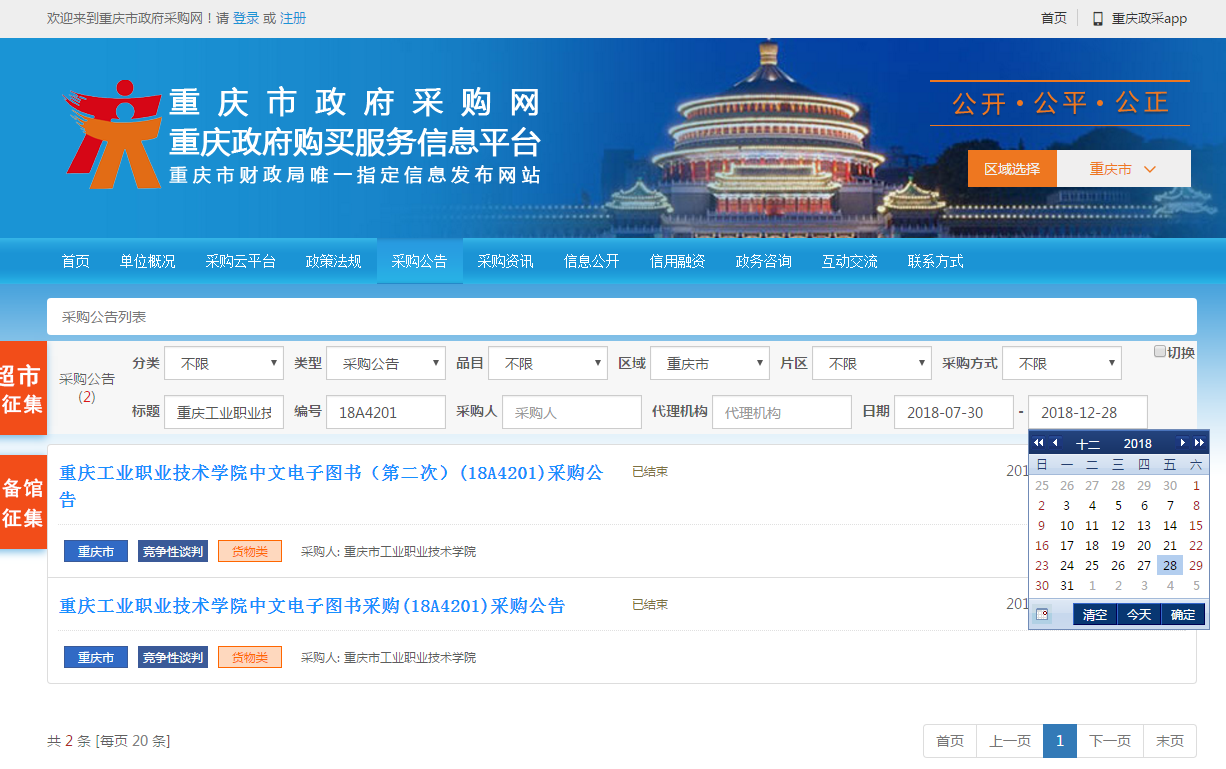1226x769 pixels.
Task: Advance to next month in date picker
Action: 1183,443
